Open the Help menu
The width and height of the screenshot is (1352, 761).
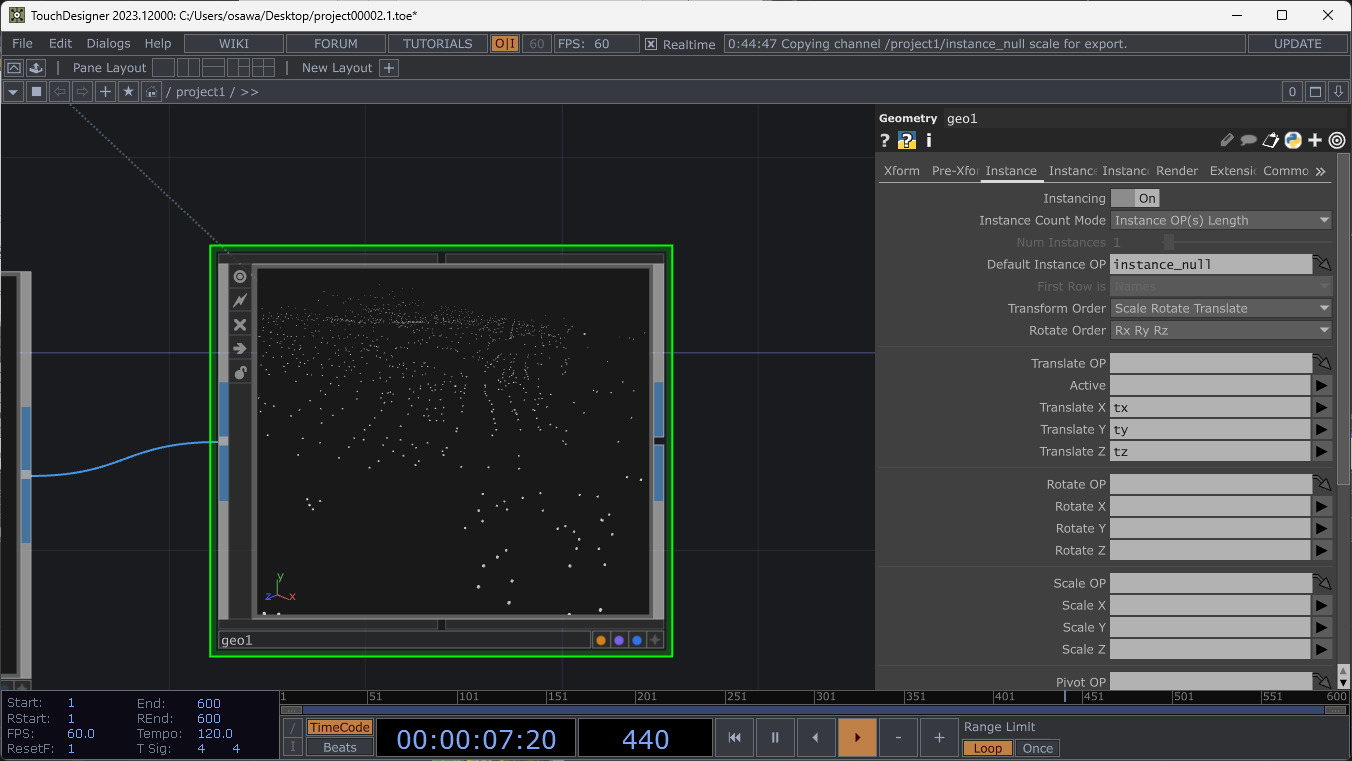tap(158, 44)
